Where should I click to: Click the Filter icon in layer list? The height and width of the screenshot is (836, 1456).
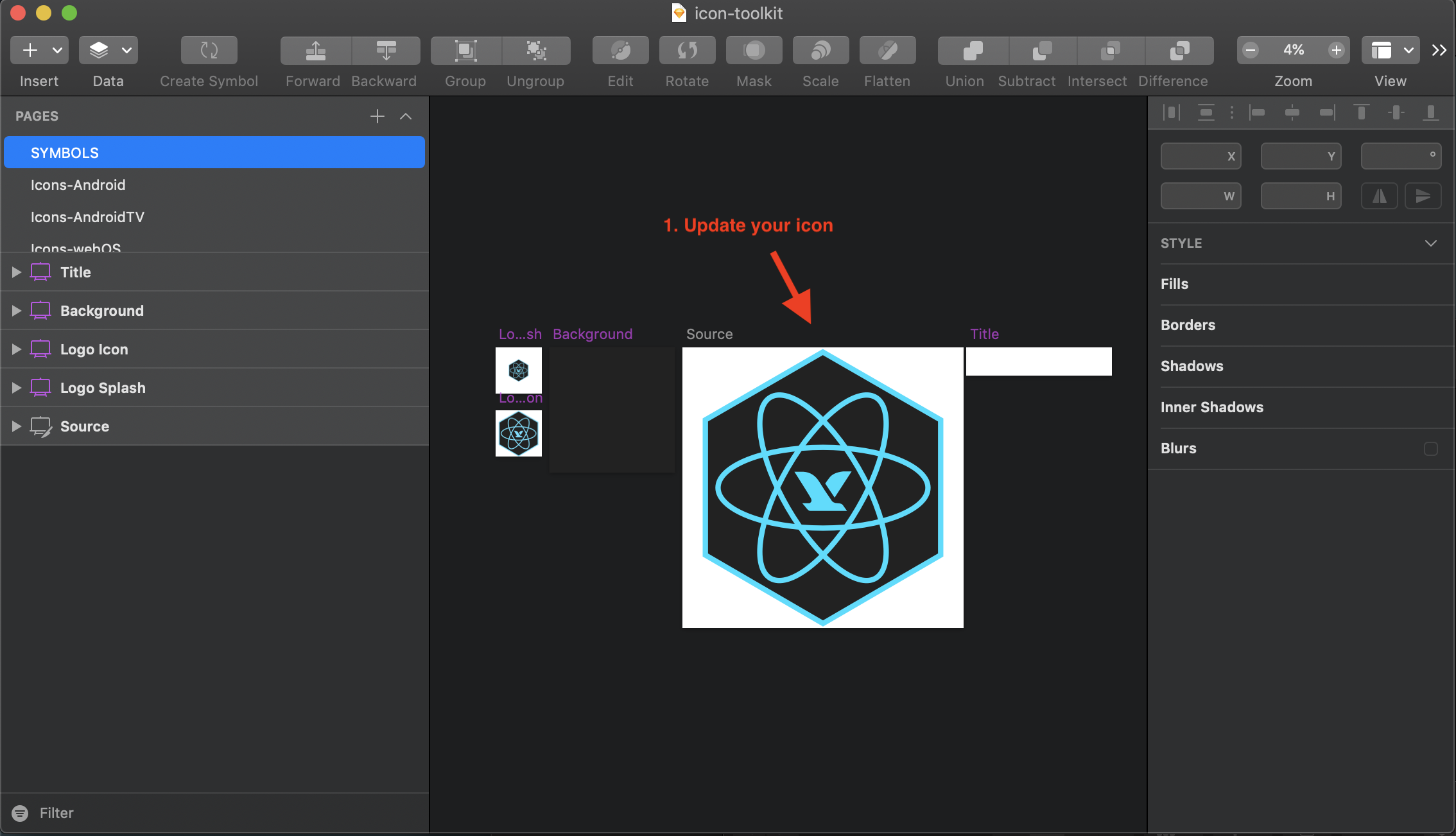(21, 813)
